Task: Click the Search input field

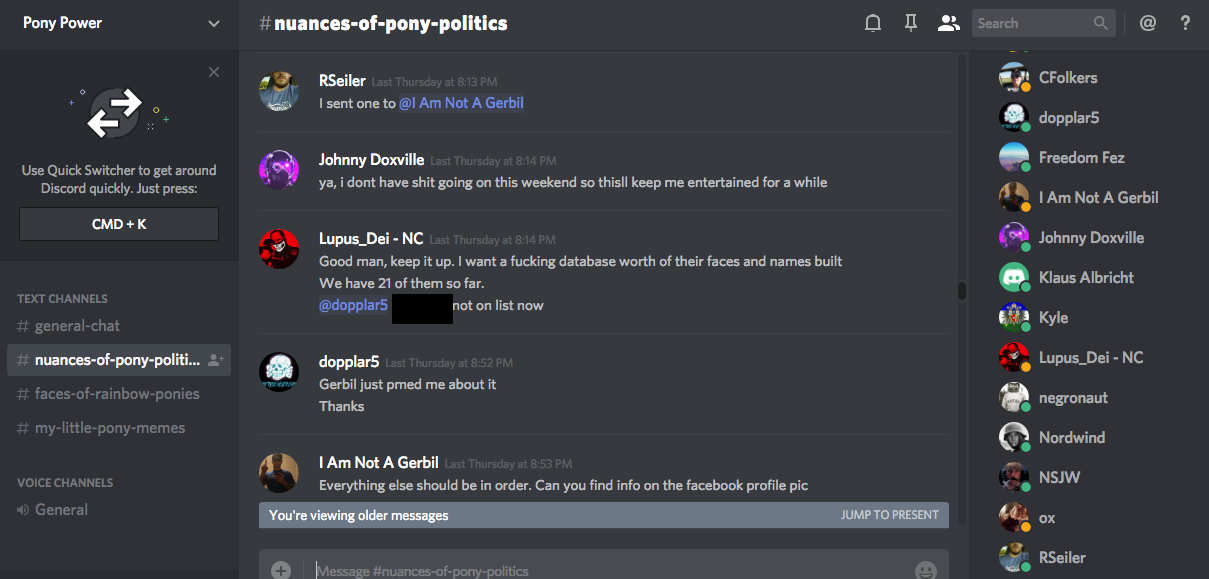Action: (1035, 23)
